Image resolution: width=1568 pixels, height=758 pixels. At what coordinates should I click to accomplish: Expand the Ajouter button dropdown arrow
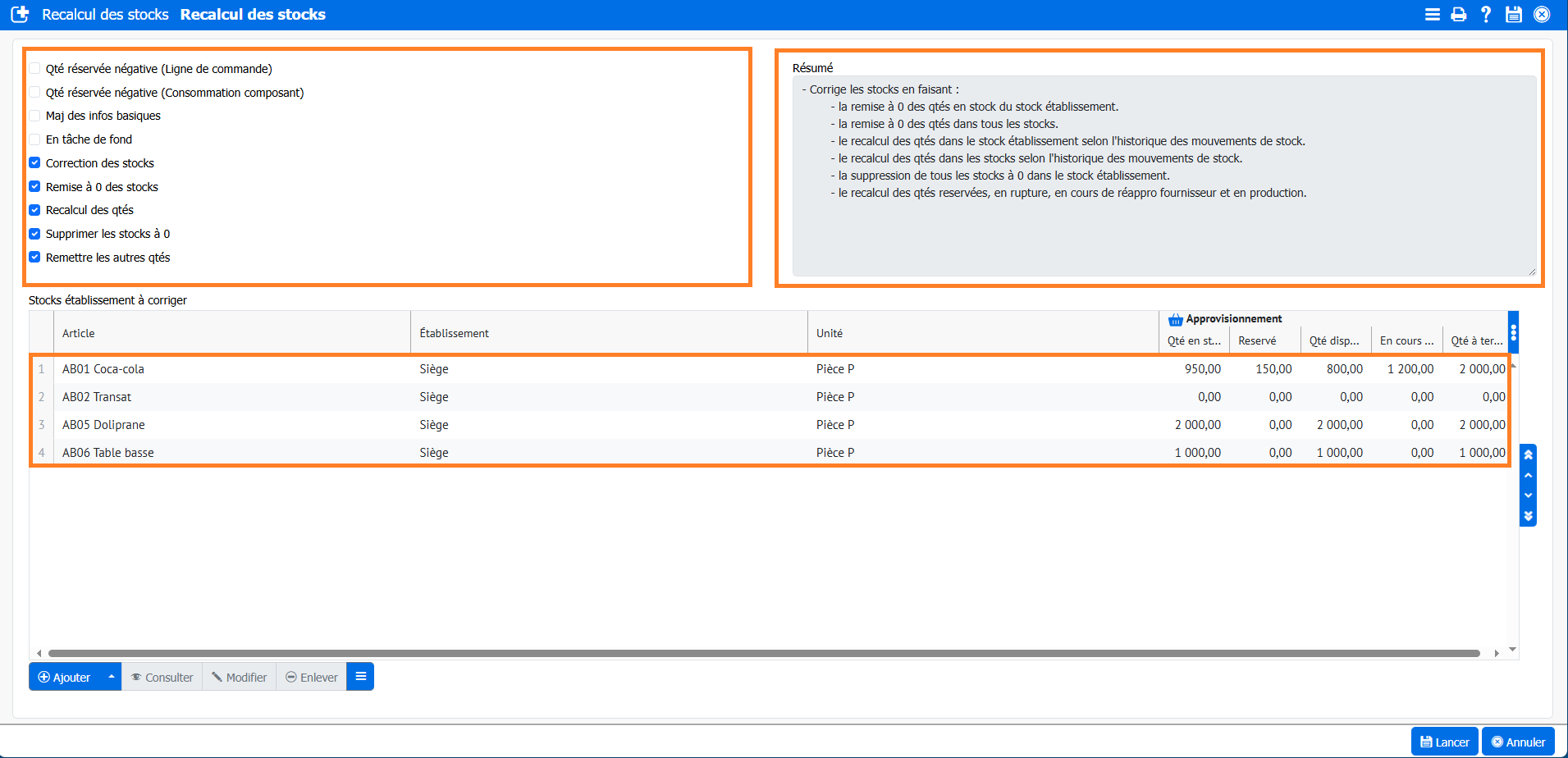tap(111, 677)
